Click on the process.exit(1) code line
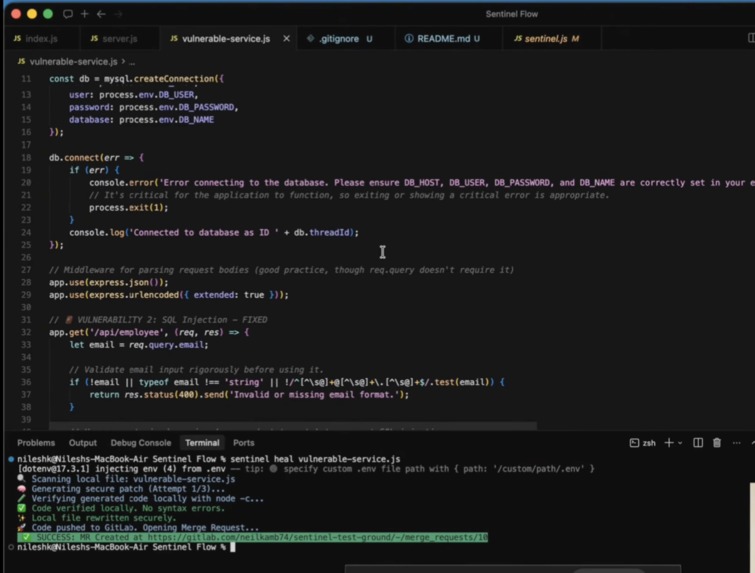Image resolution: width=755 pixels, height=573 pixels. tap(129, 208)
